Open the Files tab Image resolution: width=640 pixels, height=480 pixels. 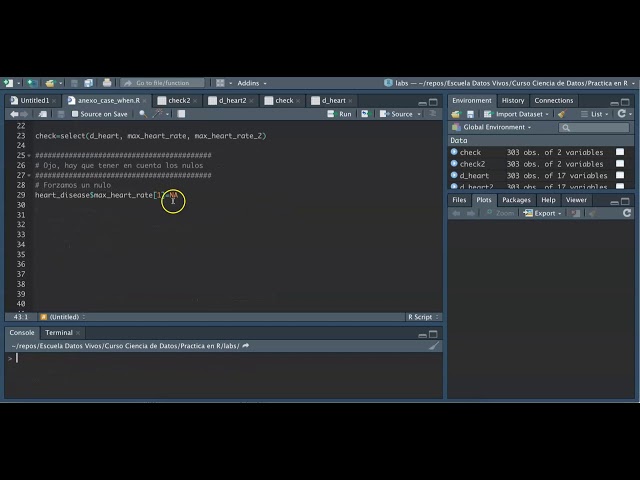click(x=459, y=200)
